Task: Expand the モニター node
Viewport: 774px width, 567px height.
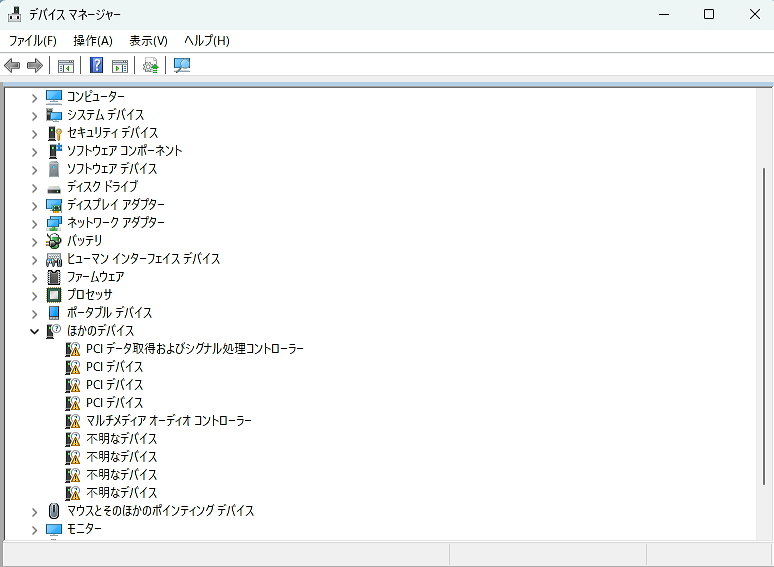Action: (x=34, y=530)
